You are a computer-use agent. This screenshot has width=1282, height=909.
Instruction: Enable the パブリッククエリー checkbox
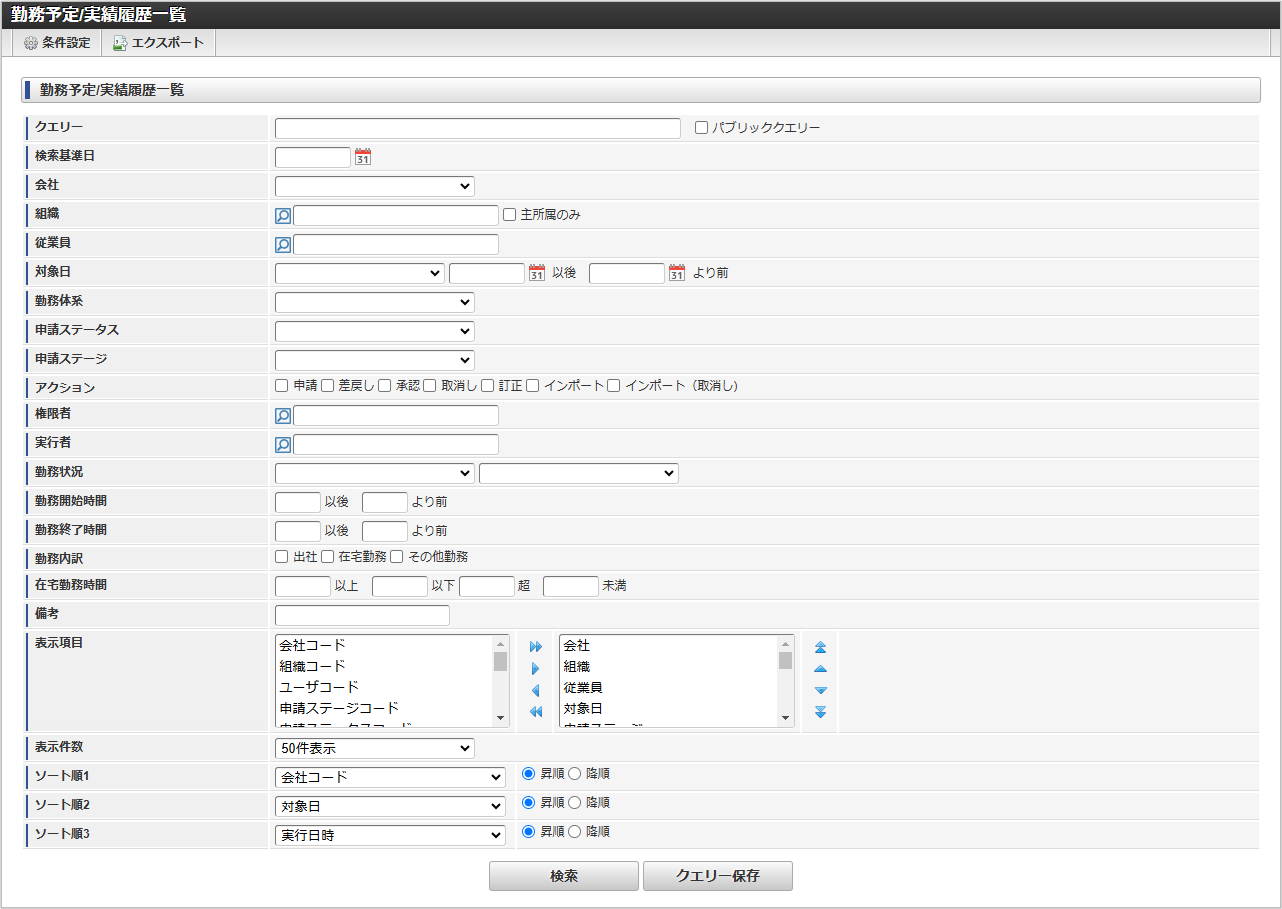(x=702, y=128)
